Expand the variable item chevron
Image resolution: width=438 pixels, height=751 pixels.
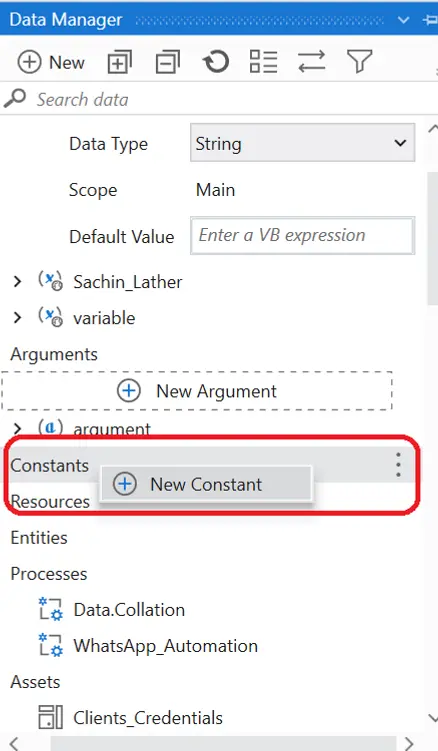[17, 318]
